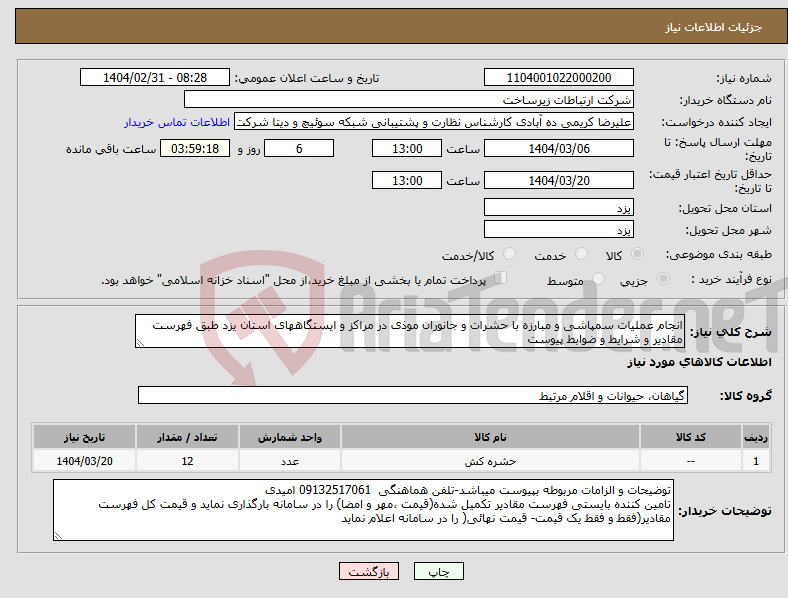Click the نوع فرآیند خرید label

731,279
